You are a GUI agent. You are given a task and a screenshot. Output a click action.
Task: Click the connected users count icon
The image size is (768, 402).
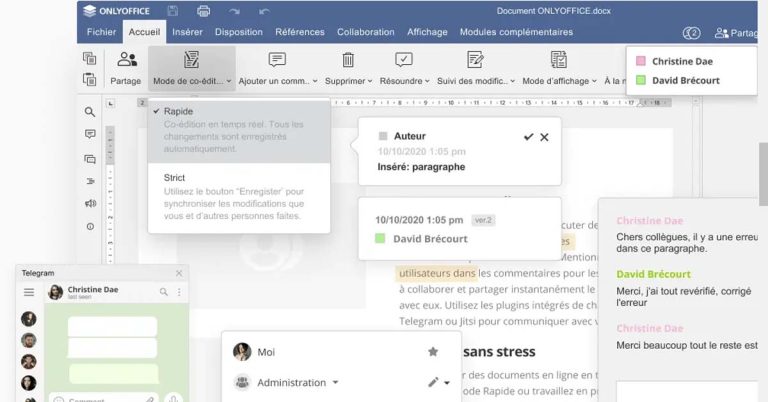tap(692, 33)
